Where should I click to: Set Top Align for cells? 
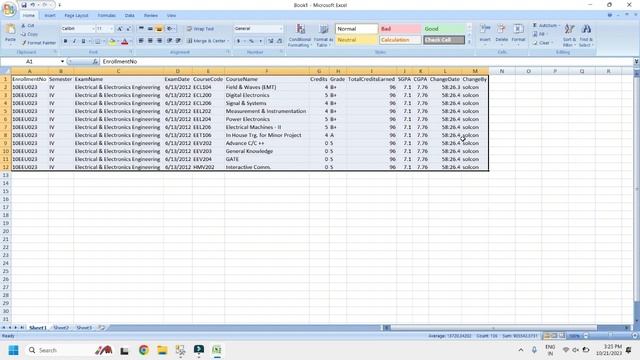141,29
